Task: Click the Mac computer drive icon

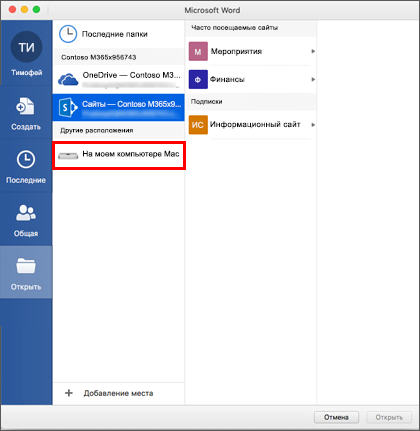Action: pos(68,155)
